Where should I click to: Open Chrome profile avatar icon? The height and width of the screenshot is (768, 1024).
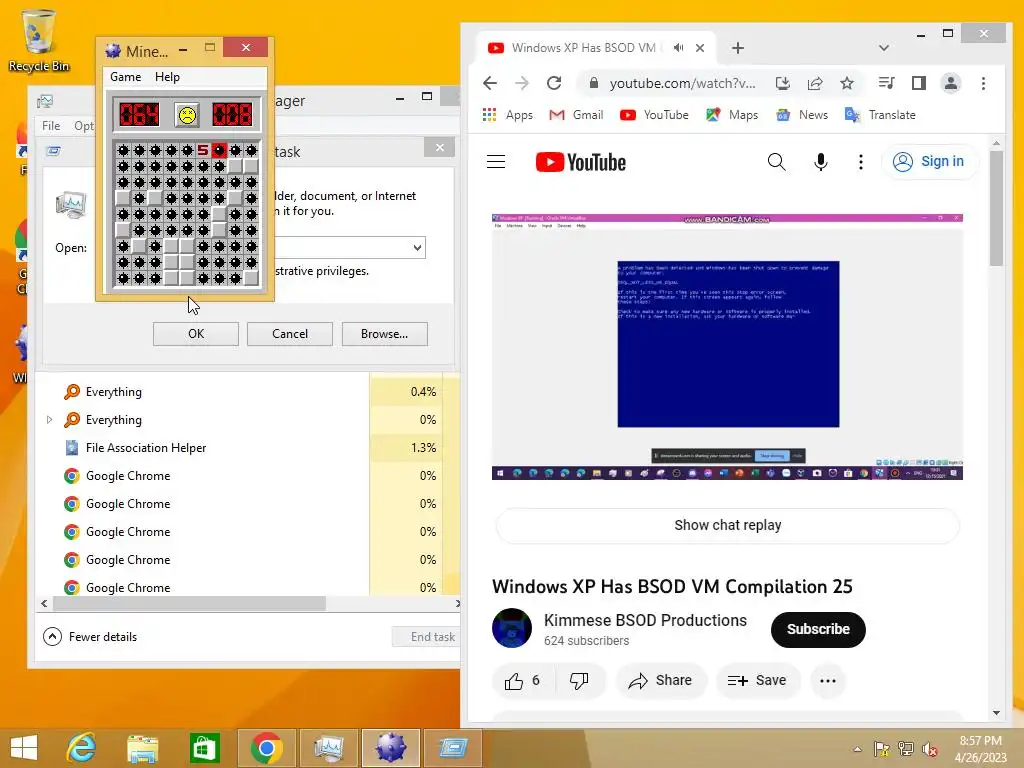951,83
